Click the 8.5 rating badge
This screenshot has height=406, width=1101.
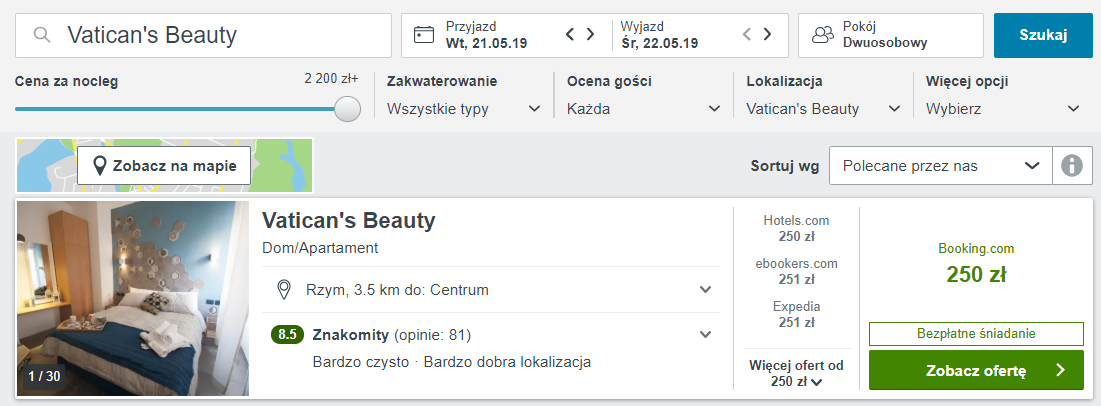[287, 335]
